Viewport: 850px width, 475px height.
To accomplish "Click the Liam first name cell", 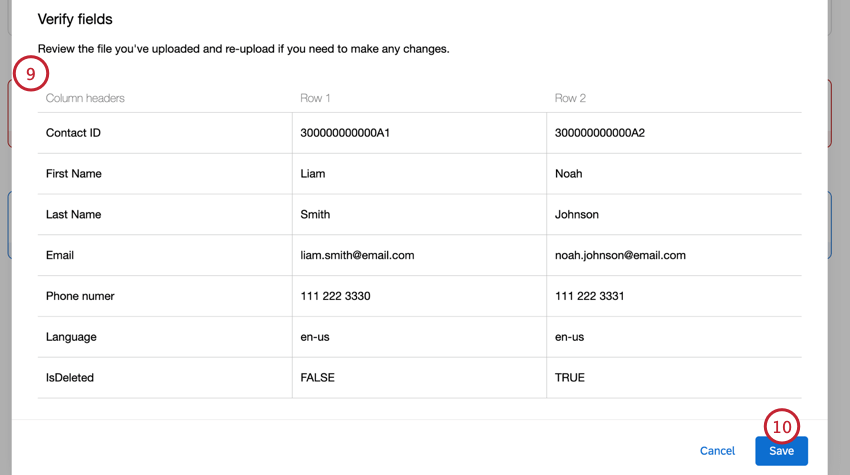I will 313,174.
